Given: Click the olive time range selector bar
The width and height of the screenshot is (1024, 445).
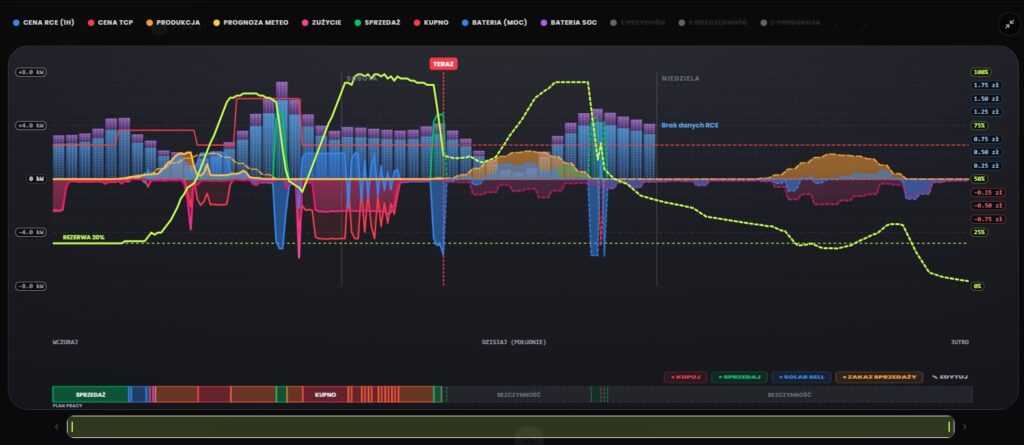Looking at the screenshot, I should pyautogui.click(x=511, y=427).
